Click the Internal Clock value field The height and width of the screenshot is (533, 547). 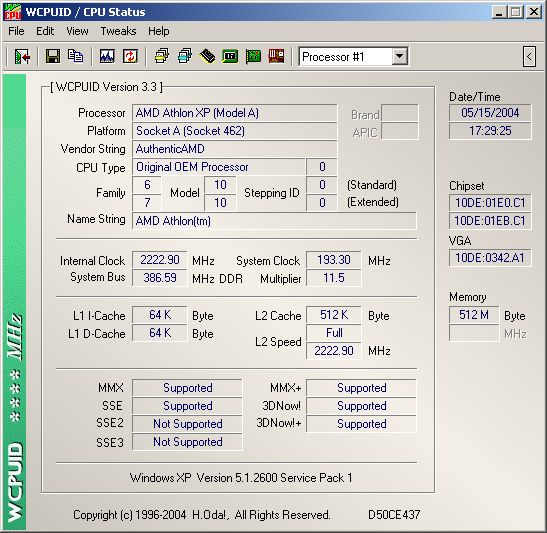160,260
